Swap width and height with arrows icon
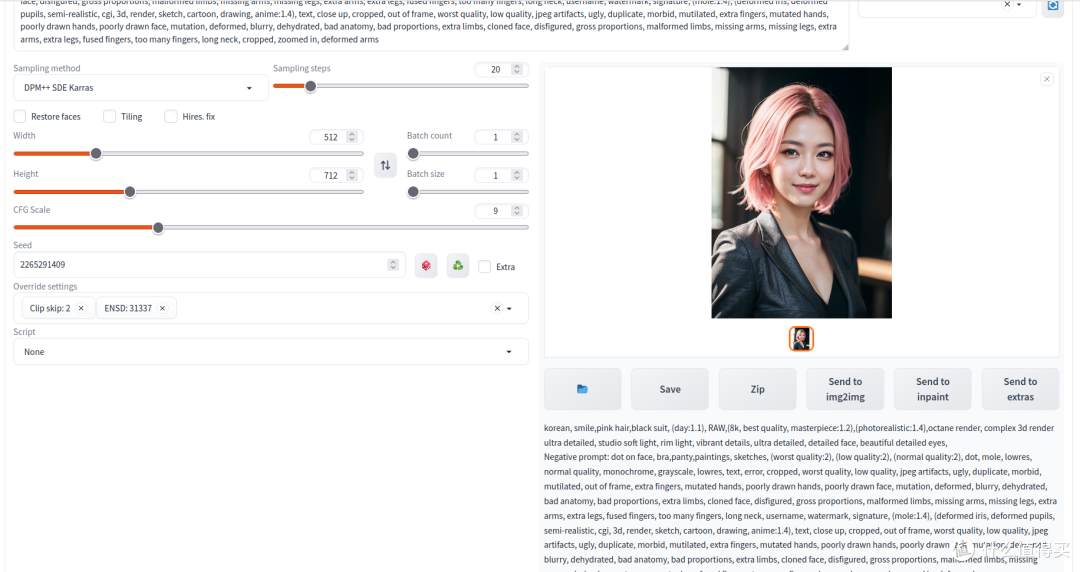 click(x=385, y=165)
